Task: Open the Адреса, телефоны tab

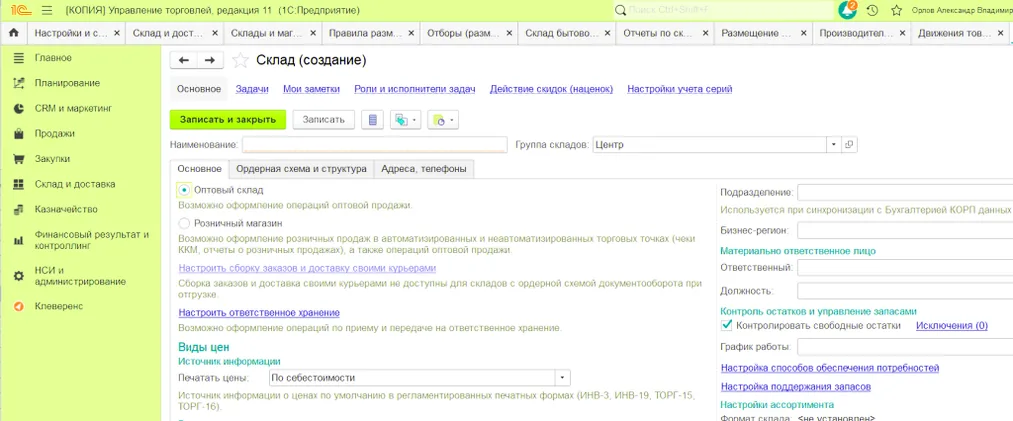Action: [423, 169]
